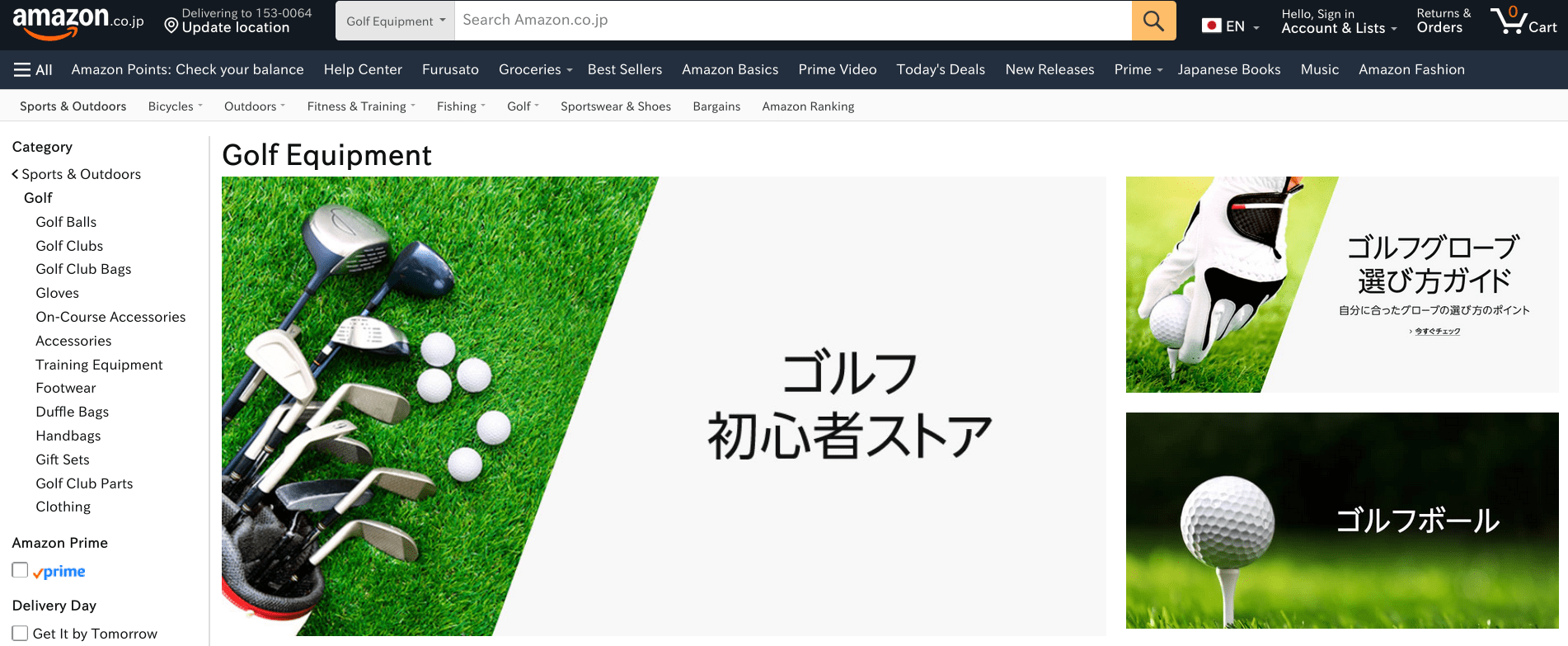Click the orange search magnifier button
1568x646 pixels.
pyautogui.click(x=1153, y=21)
